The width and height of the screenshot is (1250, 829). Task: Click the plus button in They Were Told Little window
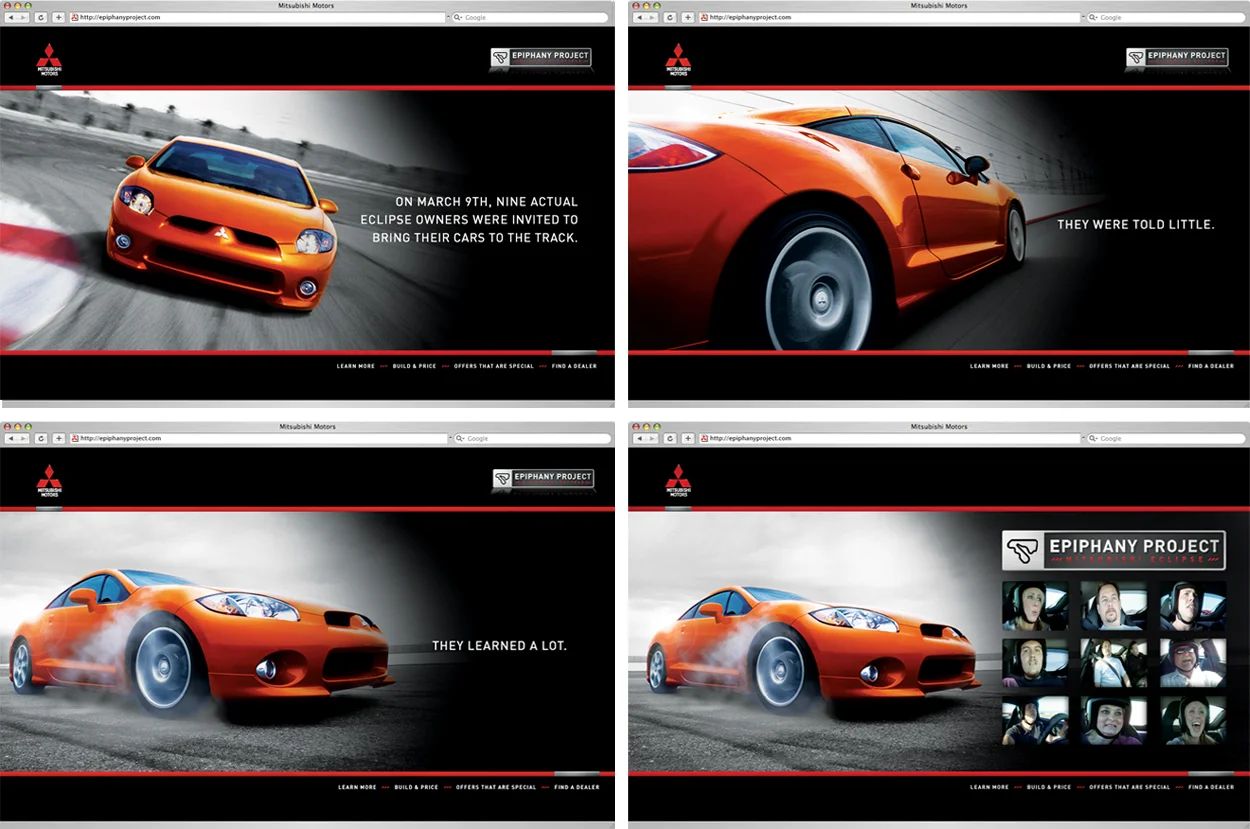689,18
